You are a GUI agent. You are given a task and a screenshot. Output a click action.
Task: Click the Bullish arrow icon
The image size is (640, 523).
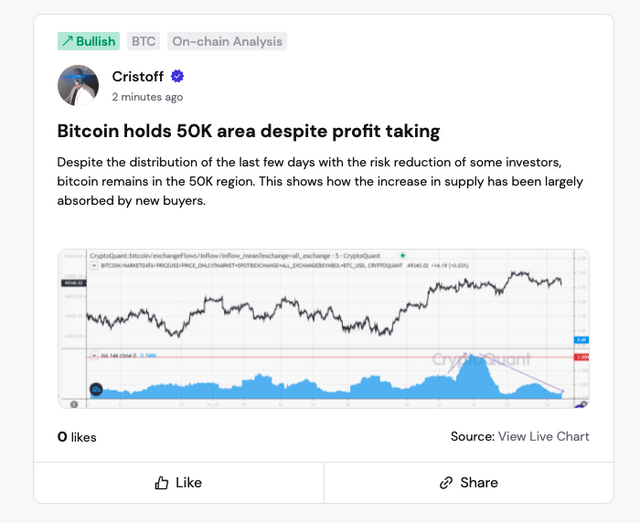pyautogui.click(x=67, y=41)
